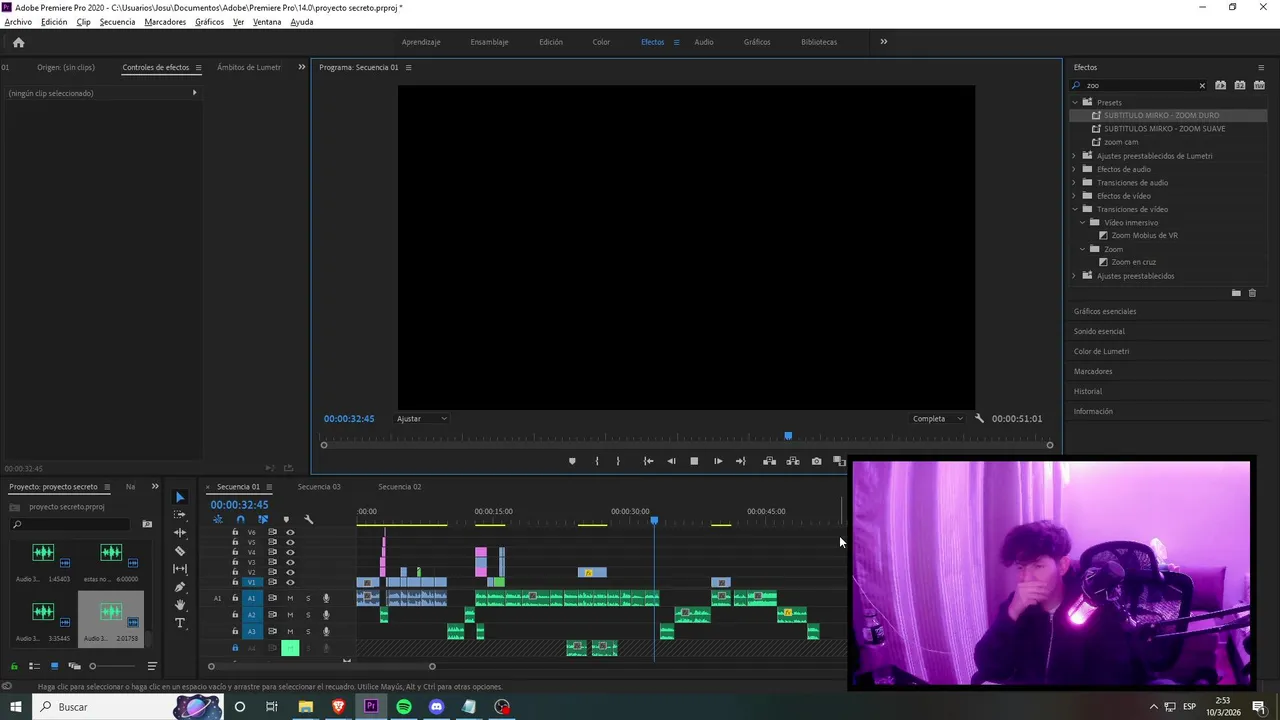Select the Slip tool

(180, 569)
